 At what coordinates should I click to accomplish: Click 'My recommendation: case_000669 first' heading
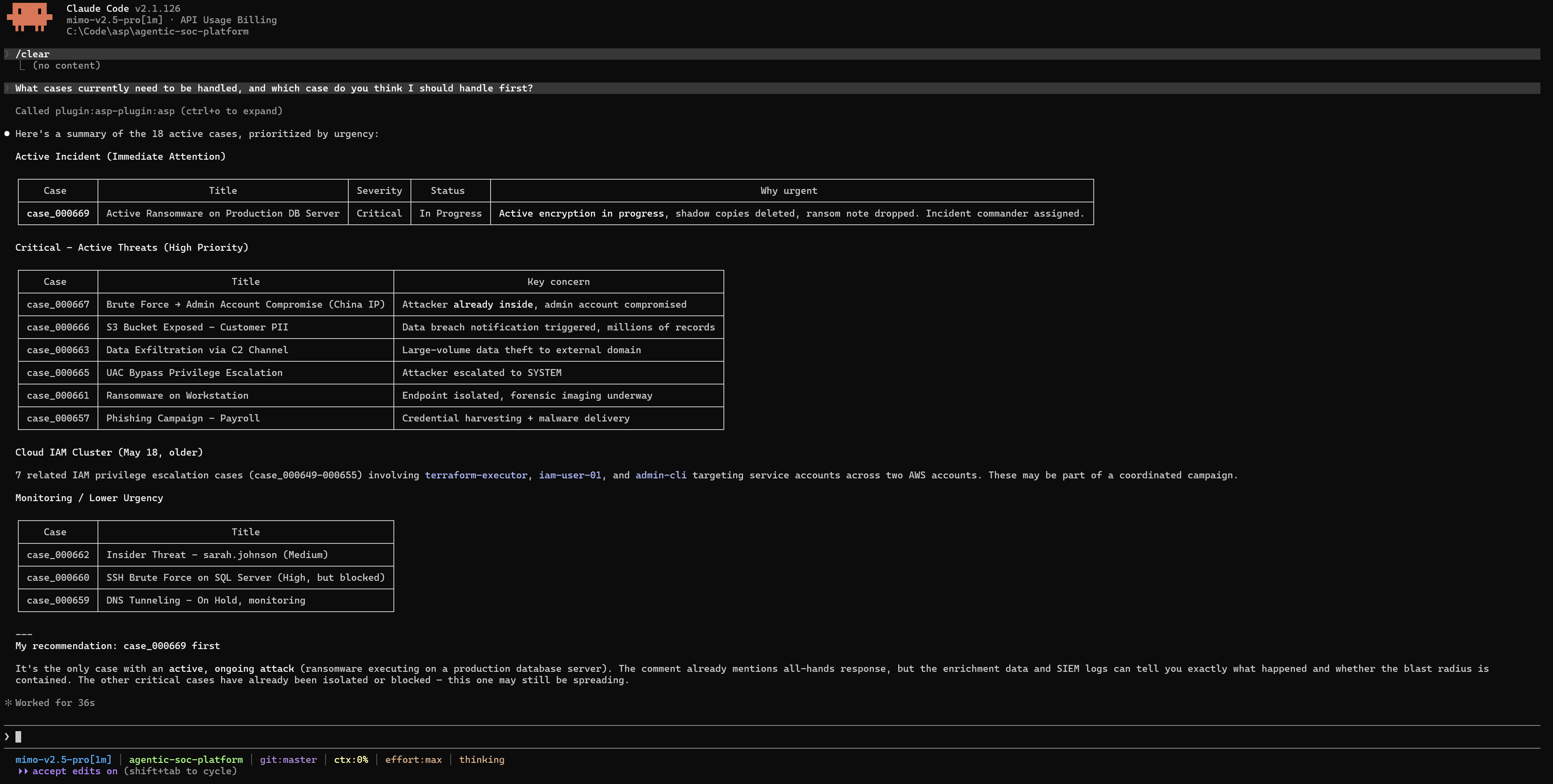(117, 646)
